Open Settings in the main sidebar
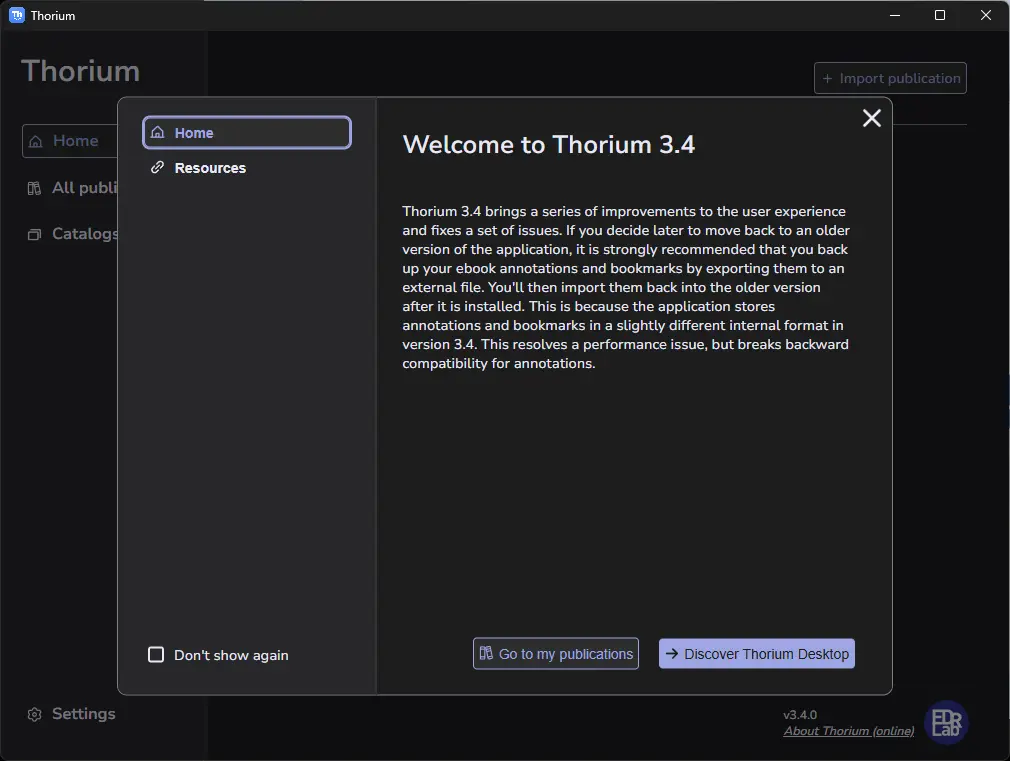Image resolution: width=1010 pixels, height=761 pixels. point(71,714)
